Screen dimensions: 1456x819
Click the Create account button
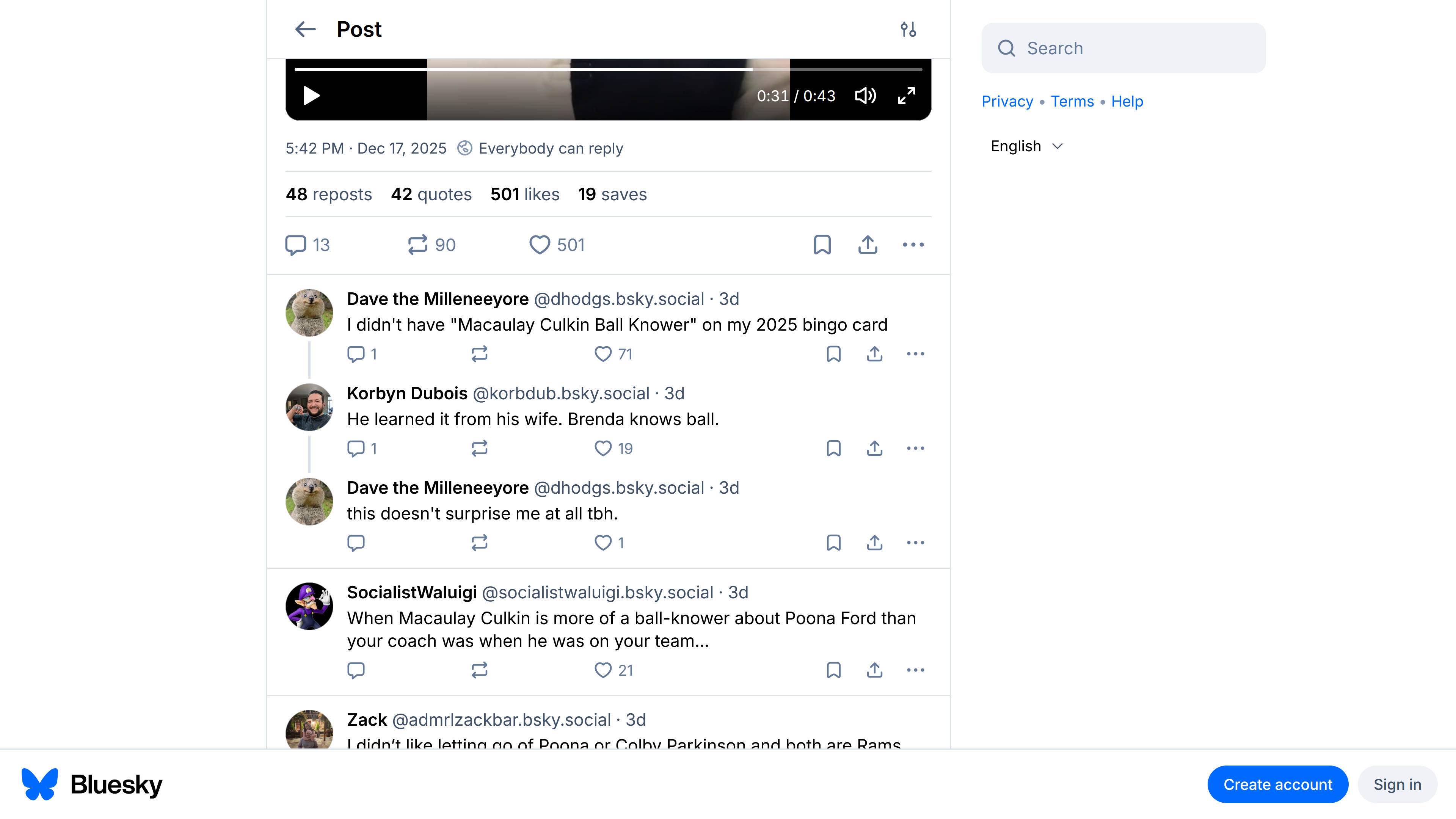[x=1277, y=784]
